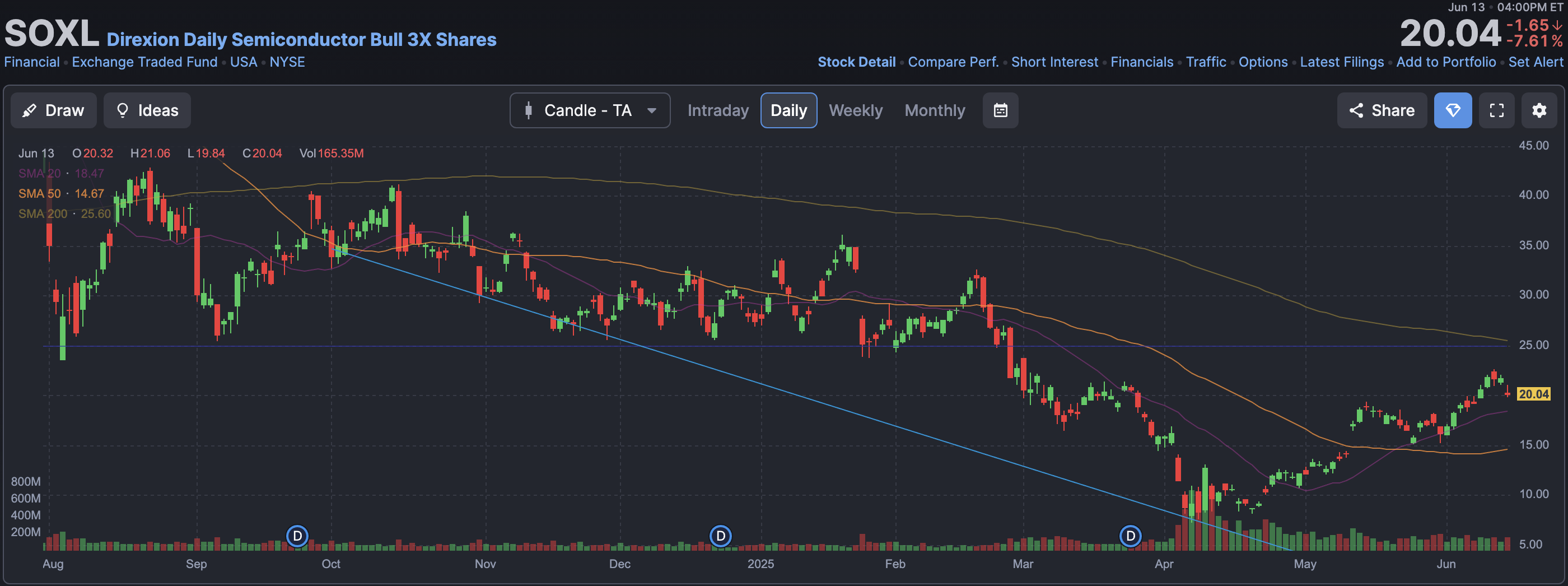Open the Options link
The image size is (1568, 586).
(1263, 62)
